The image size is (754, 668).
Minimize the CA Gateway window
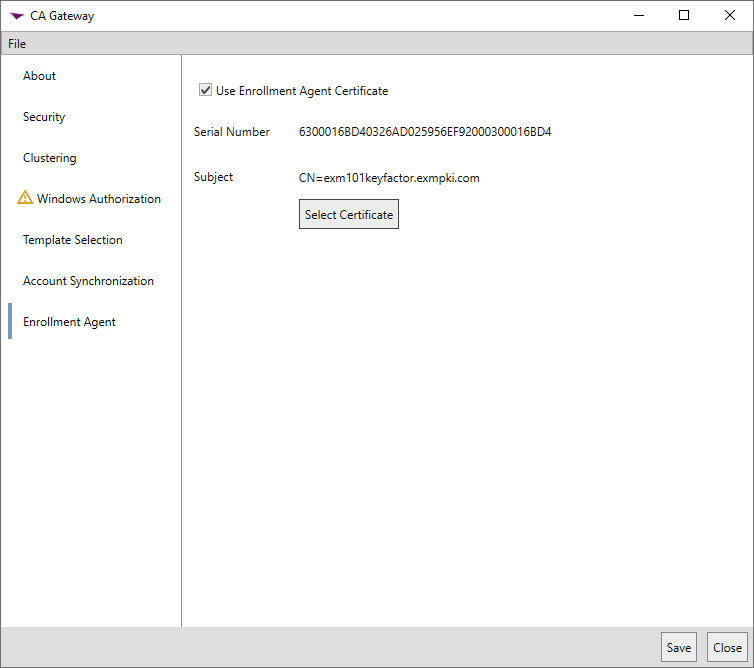(x=639, y=15)
